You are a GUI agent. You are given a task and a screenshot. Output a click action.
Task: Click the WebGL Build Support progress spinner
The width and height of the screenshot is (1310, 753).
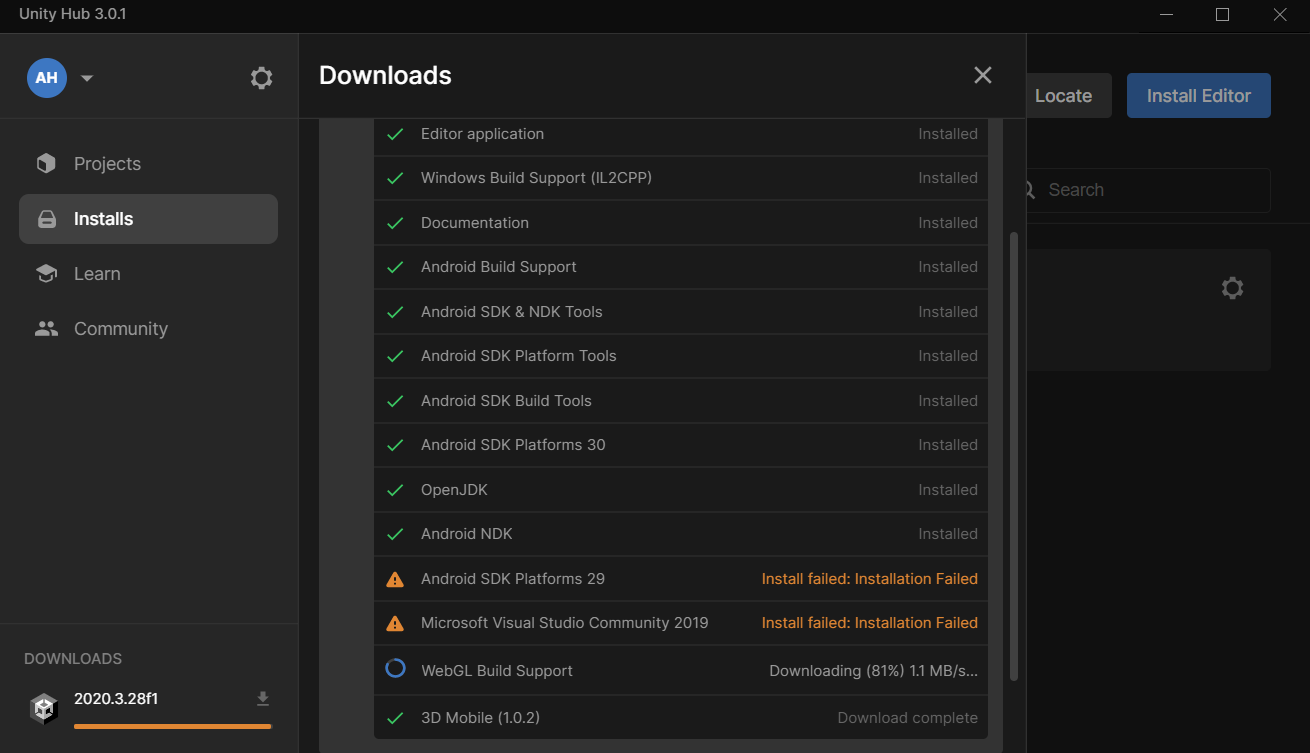click(x=395, y=669)
